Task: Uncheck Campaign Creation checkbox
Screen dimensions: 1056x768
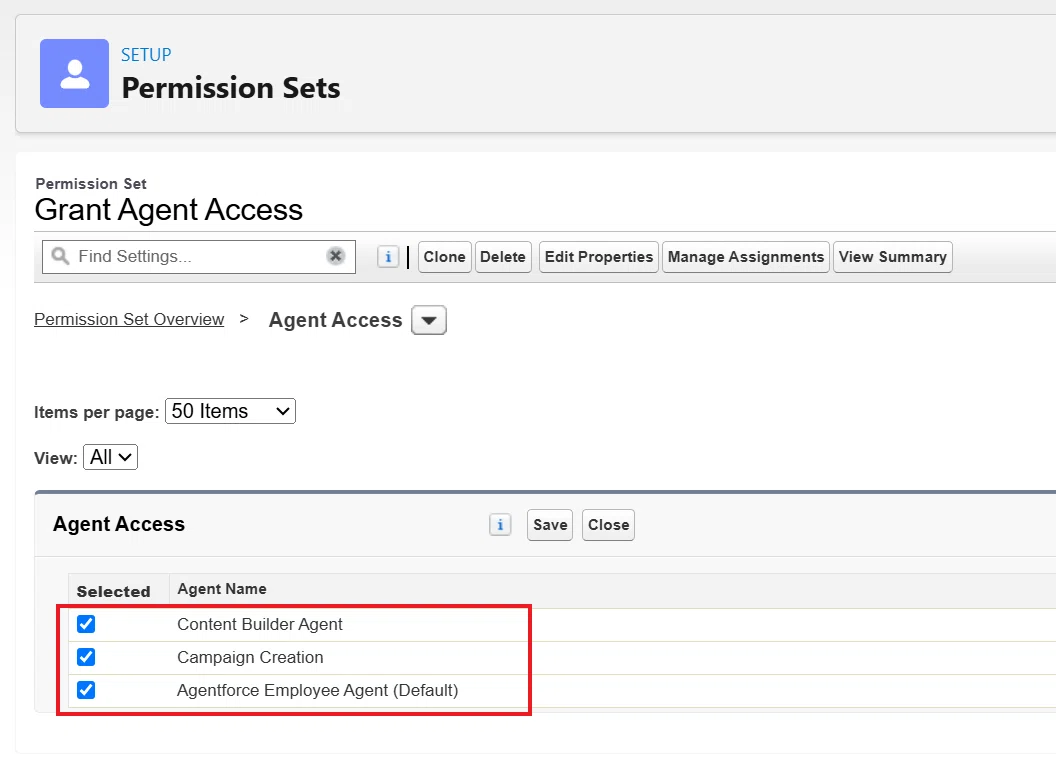Action: click(x=86, y=657)
